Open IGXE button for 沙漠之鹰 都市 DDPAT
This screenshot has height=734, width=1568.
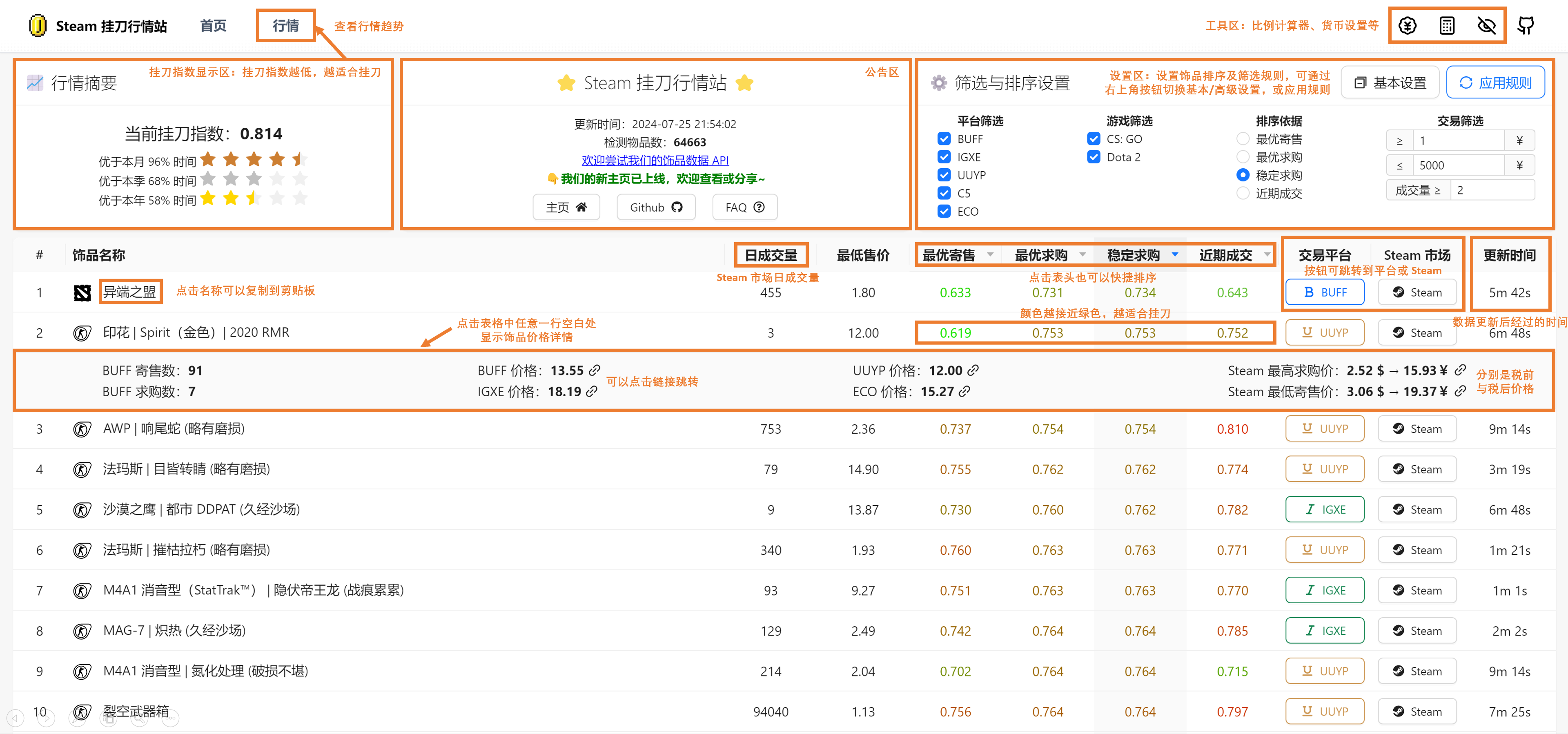coord(1325,509)
